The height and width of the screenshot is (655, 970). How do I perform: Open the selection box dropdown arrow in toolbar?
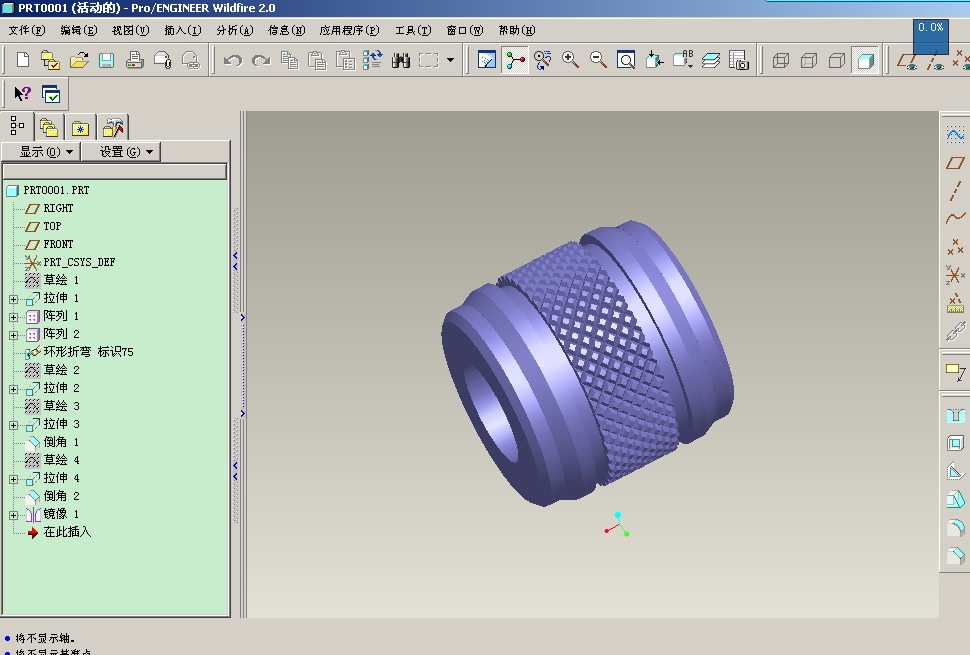click(x=450, y=60)
